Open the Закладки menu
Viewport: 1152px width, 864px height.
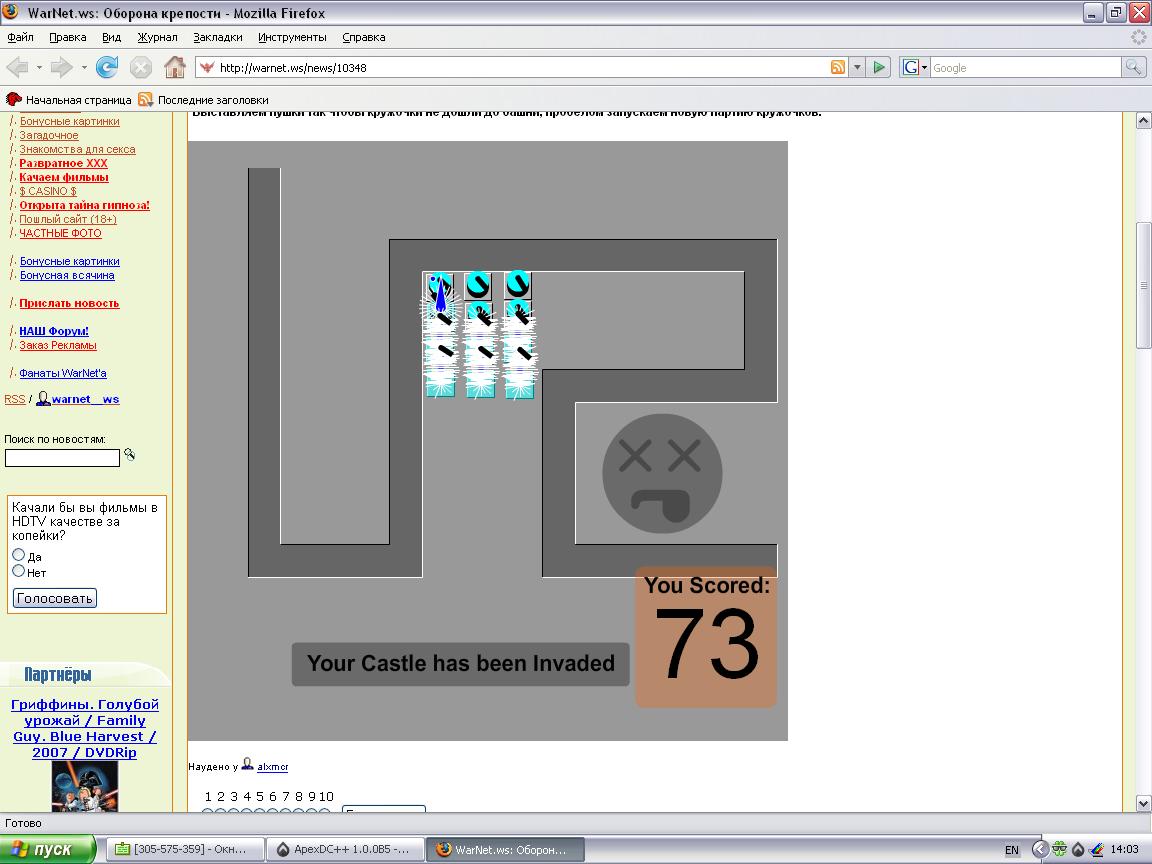[x=217, y=37]
